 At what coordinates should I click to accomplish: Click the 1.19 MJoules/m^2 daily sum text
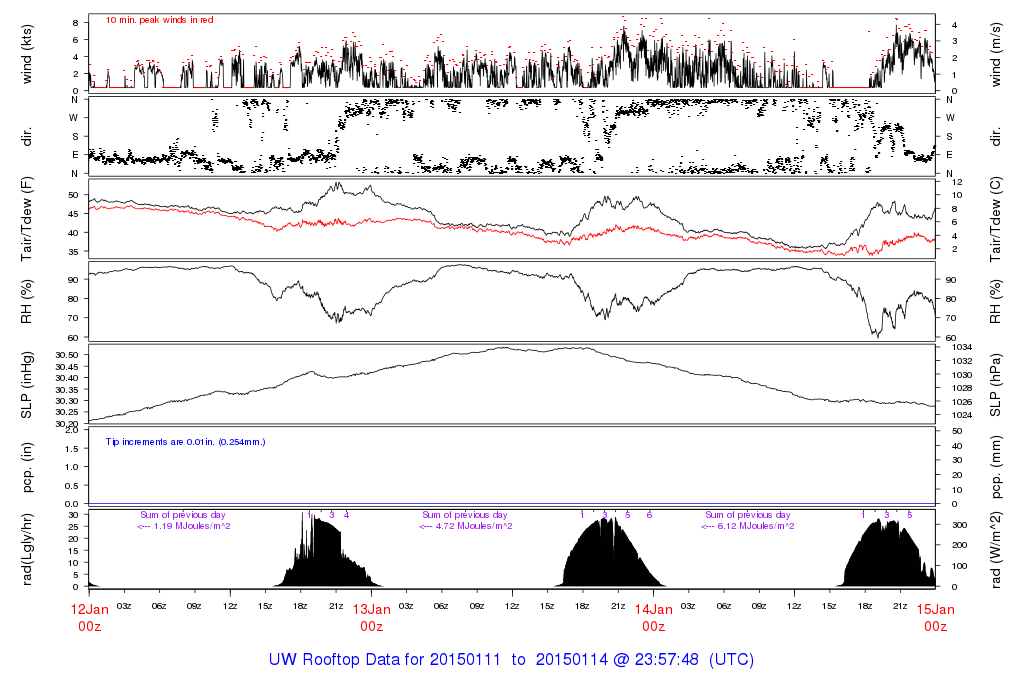[x=184, y=526]
